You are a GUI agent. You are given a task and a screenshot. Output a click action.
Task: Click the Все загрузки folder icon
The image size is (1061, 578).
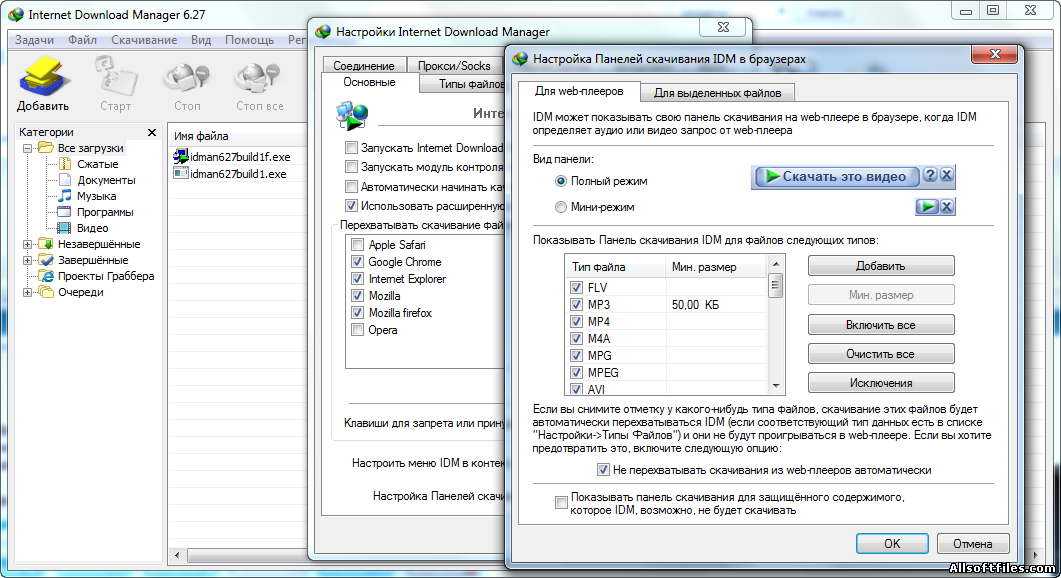pos(46,148)
